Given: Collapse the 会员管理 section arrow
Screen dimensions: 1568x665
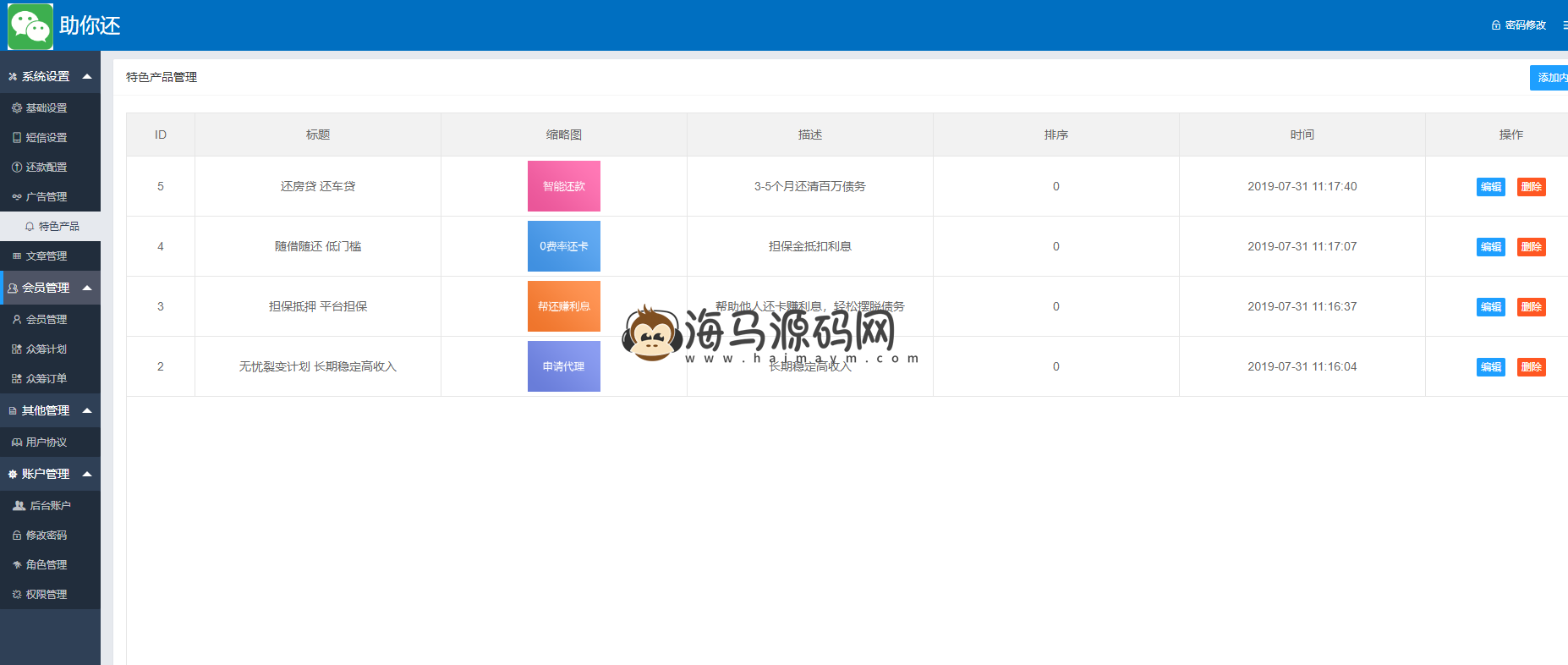Looking at the screenshot, I should (x=87, y=288).
